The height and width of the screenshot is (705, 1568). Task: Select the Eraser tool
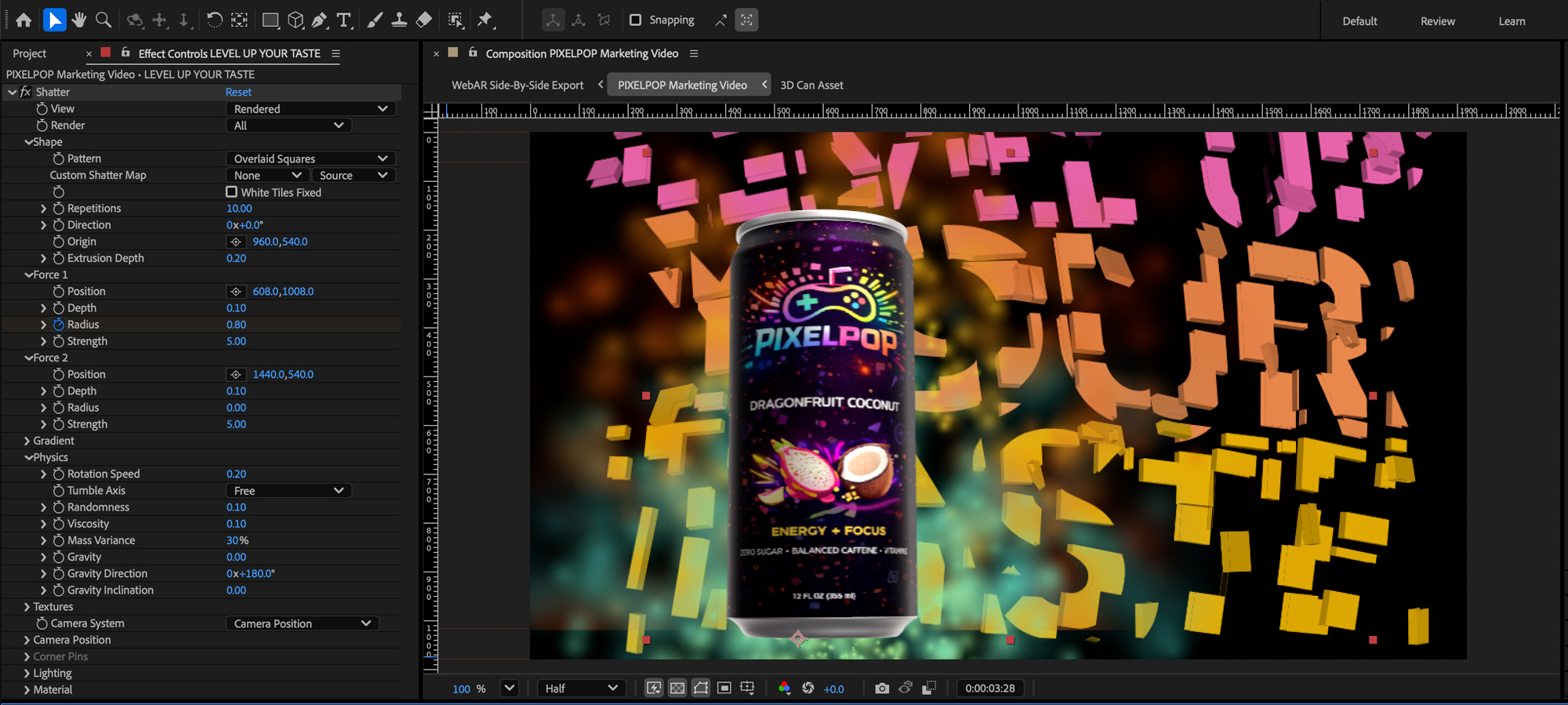click(x=423, y=20)
